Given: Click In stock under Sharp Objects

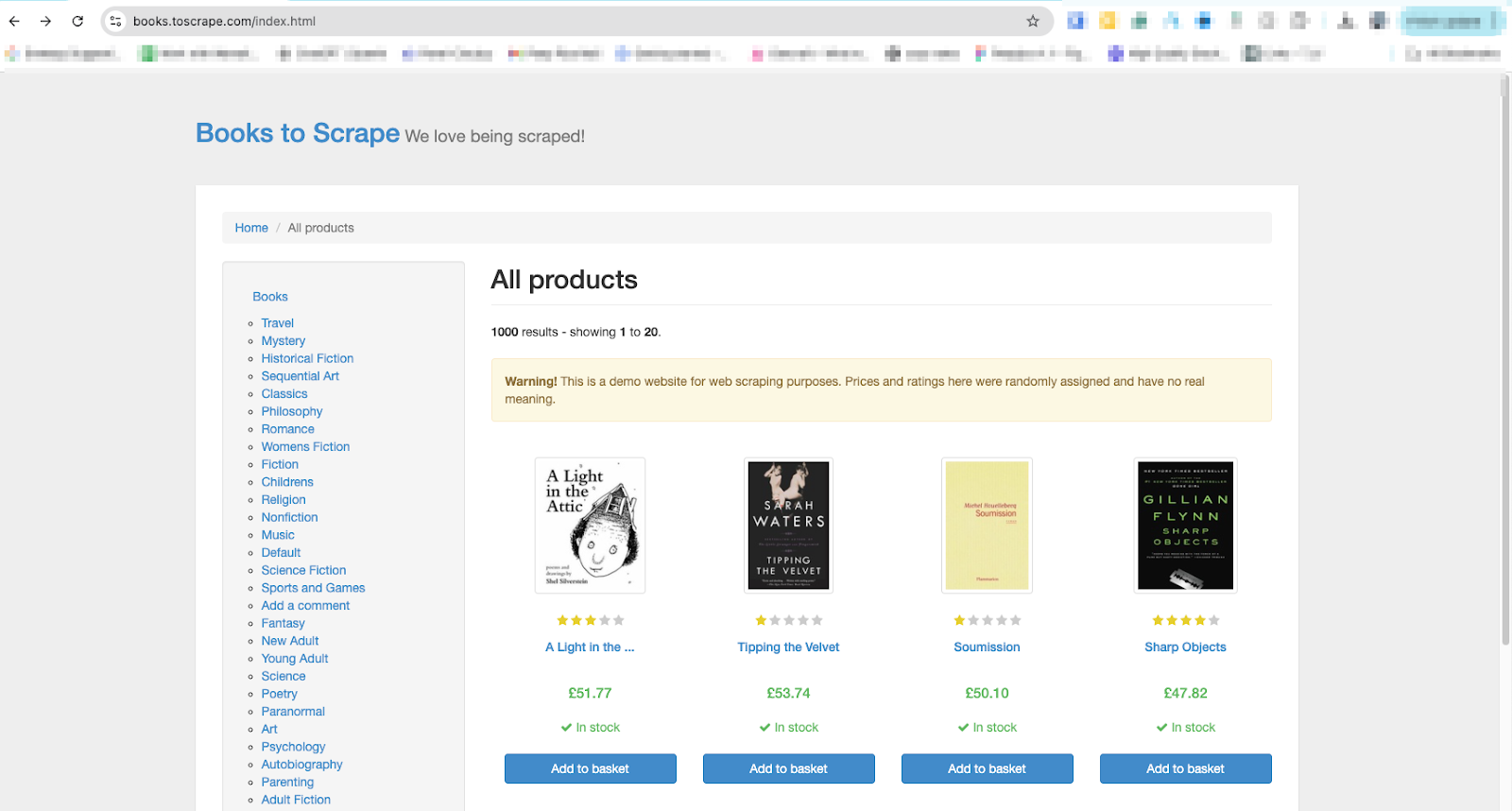Looking at the screenshot, I should pos(1185,728).
